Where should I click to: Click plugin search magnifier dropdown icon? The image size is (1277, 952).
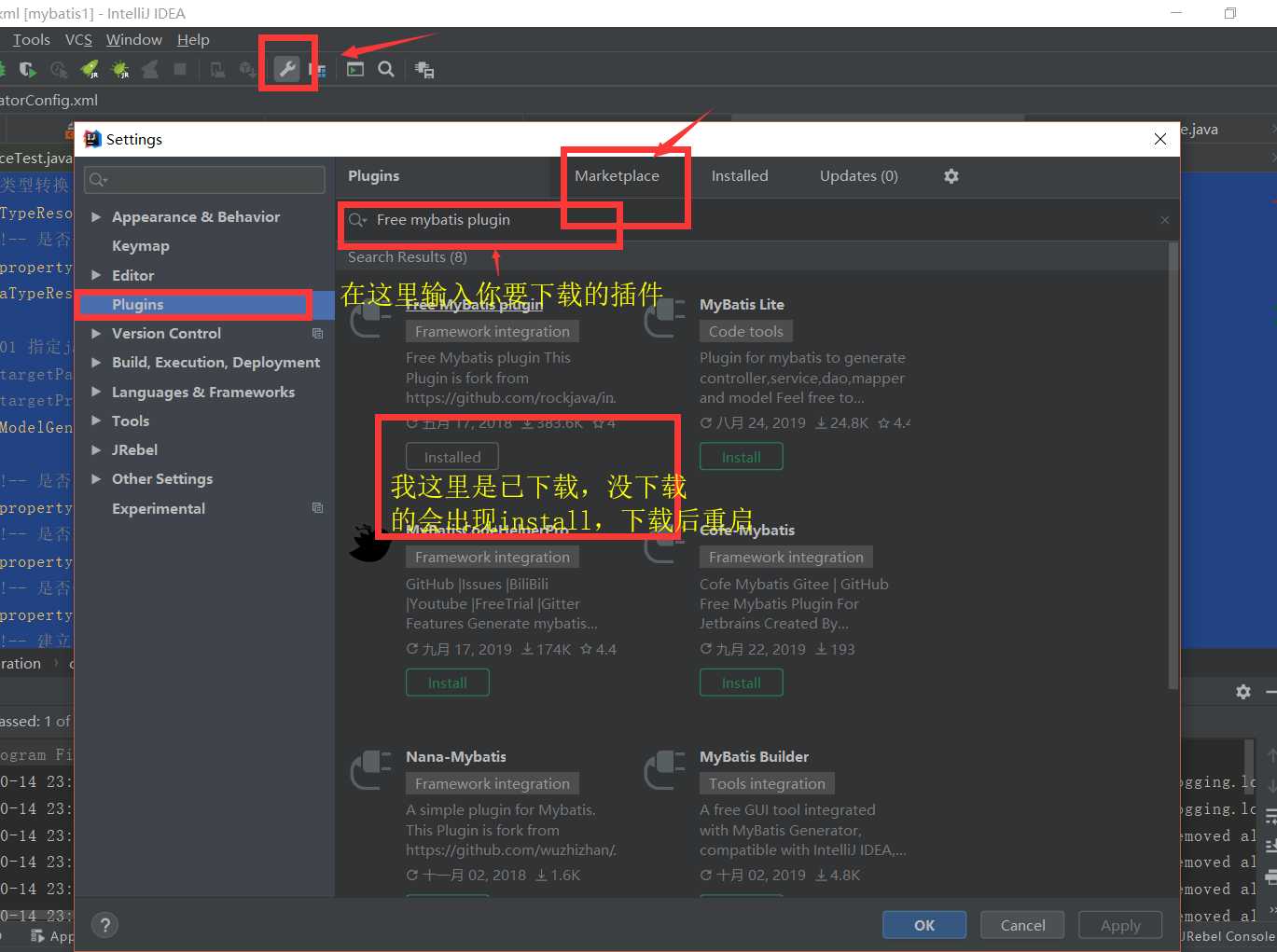pos(358,220)
